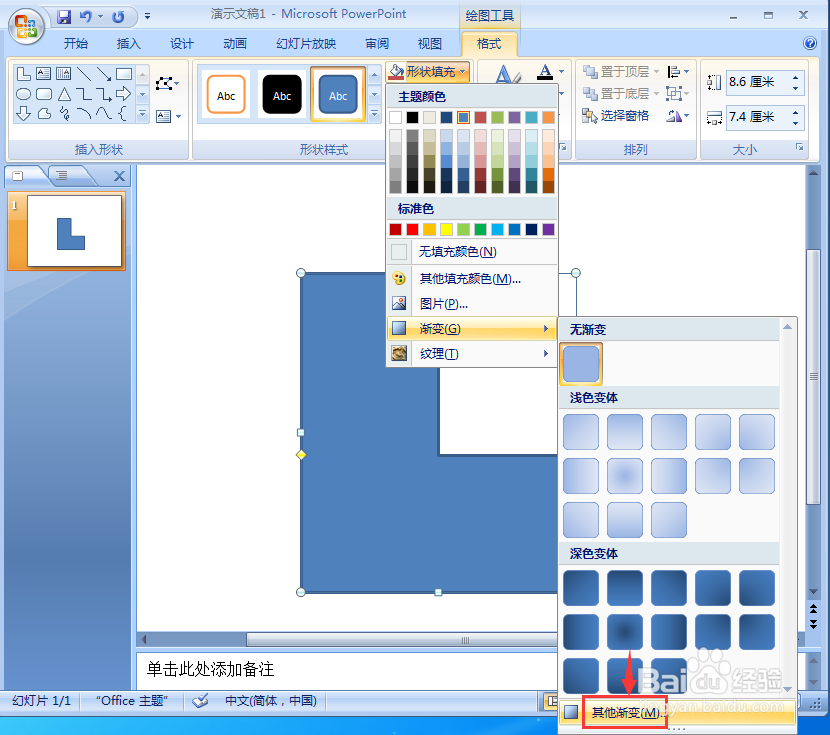Choose 其他填充颜色(M) More Fill Colors
The height and width of the screenshot is (735, 830).
click(x=472, y=278)
